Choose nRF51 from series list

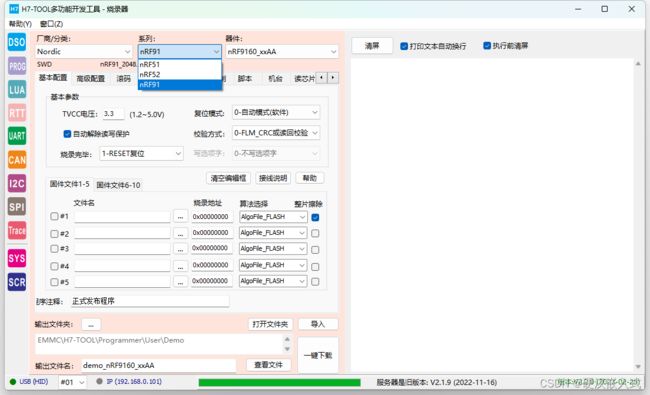(179, 64)
